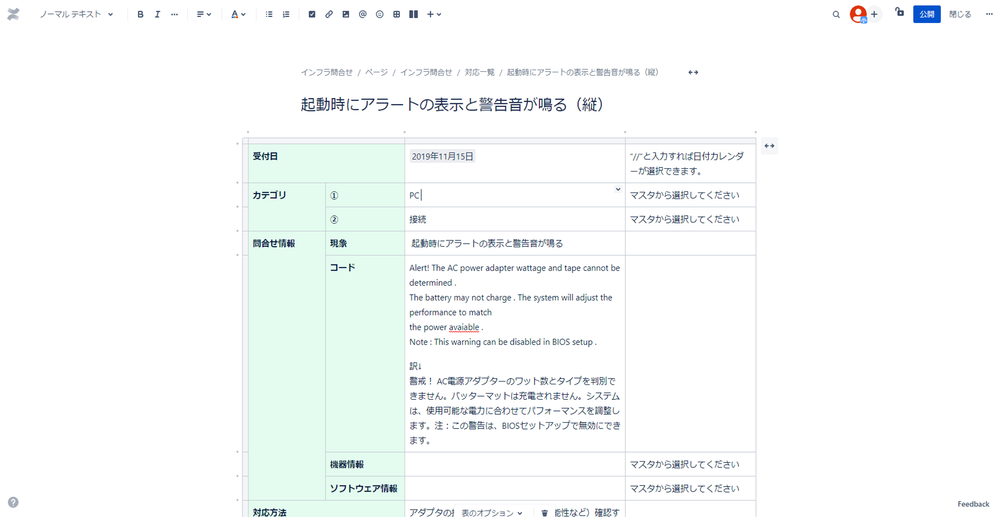The height and width of the screenshot is (517, 999).
Task: Go to the ページ breadcrumb
Action: click(x=376, y=73)
